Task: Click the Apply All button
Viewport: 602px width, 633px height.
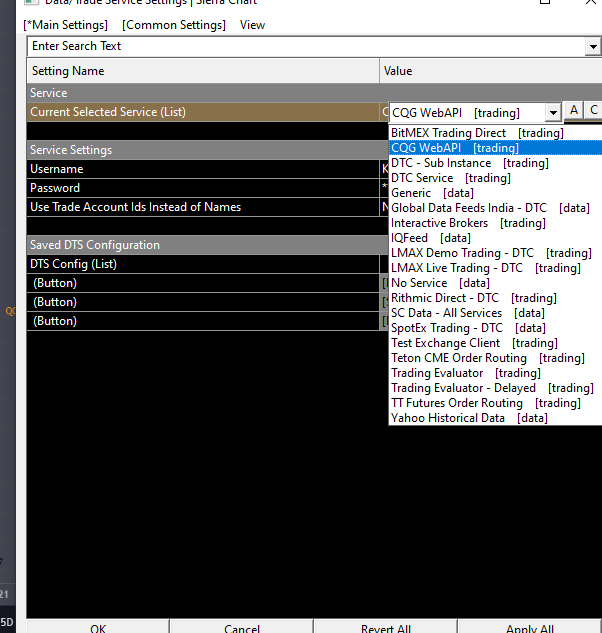Action: pyautogui.click(x=529, y=627)
